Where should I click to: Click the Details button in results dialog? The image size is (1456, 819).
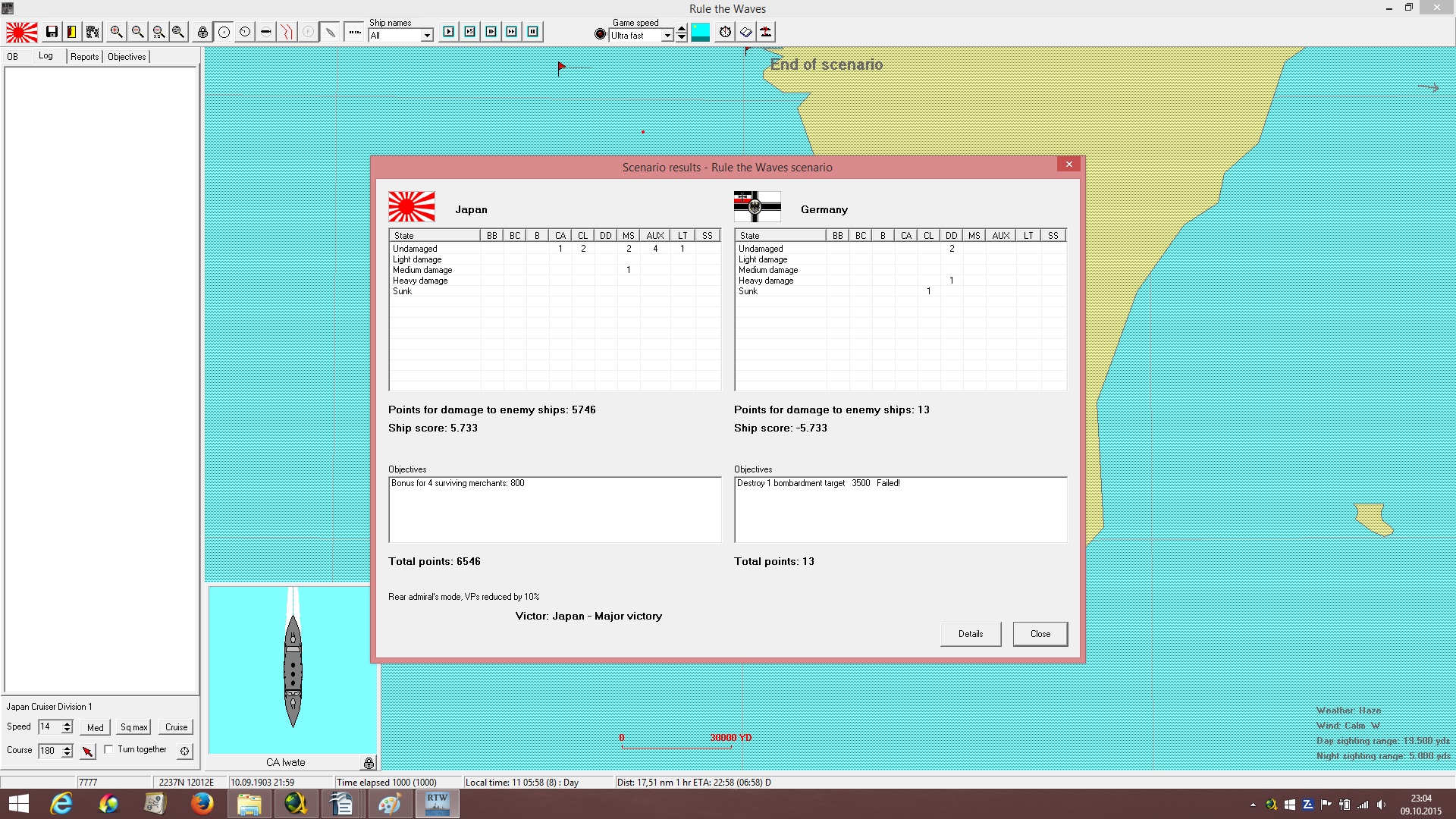point(971,634)
